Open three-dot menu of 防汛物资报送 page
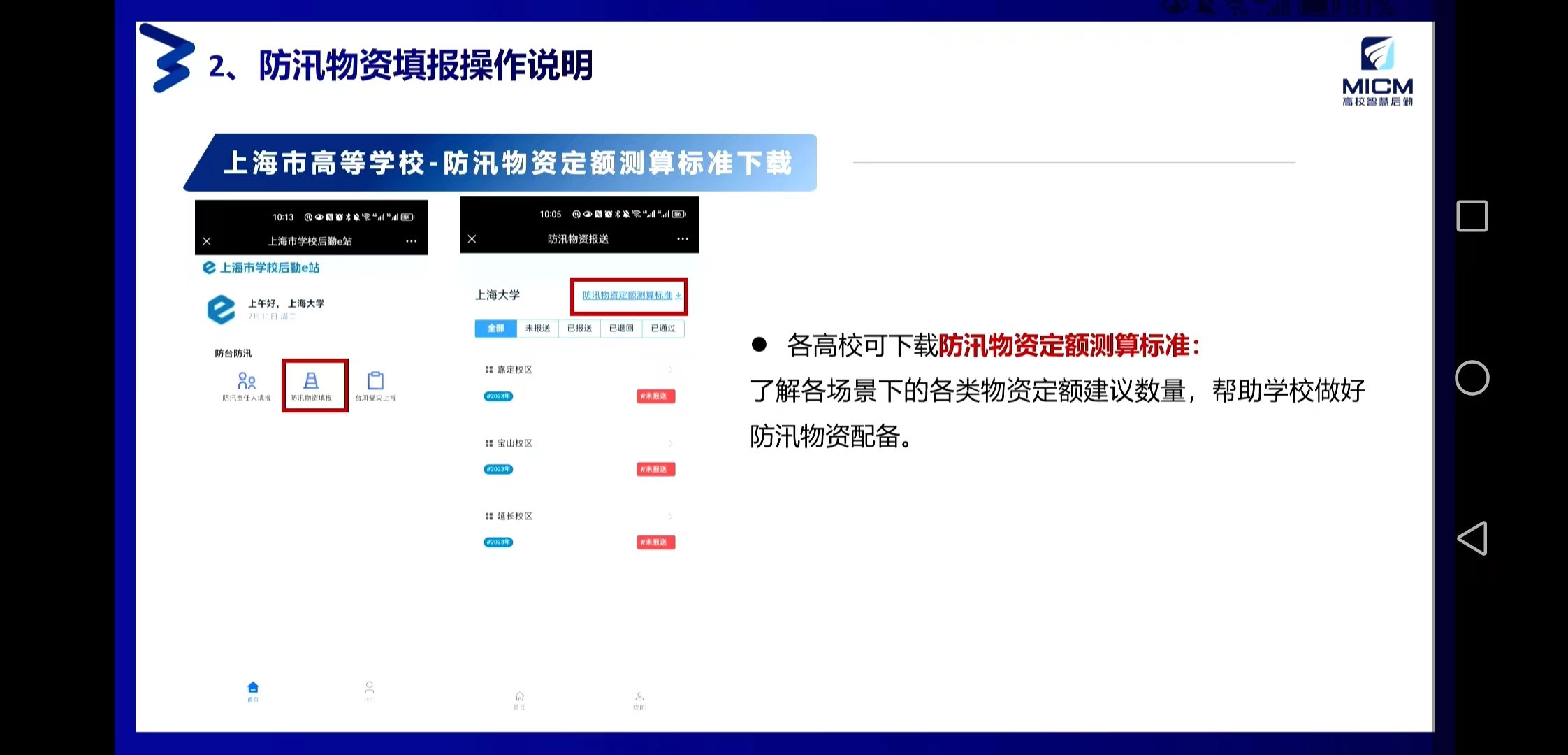 pos(683,239)
